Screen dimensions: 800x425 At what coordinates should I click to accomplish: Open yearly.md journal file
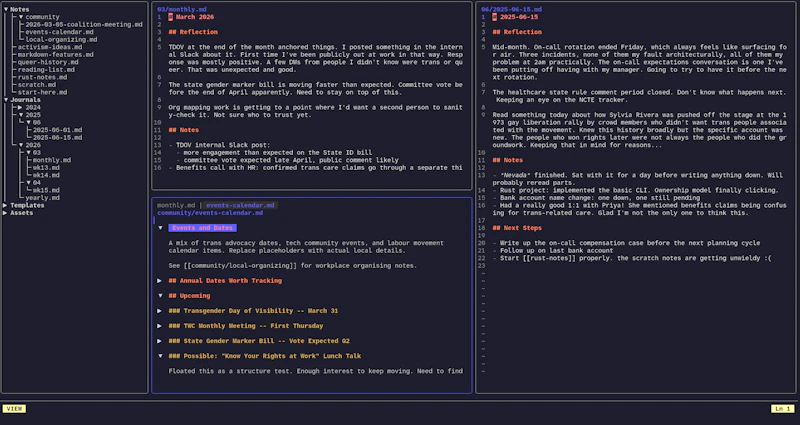42,198
